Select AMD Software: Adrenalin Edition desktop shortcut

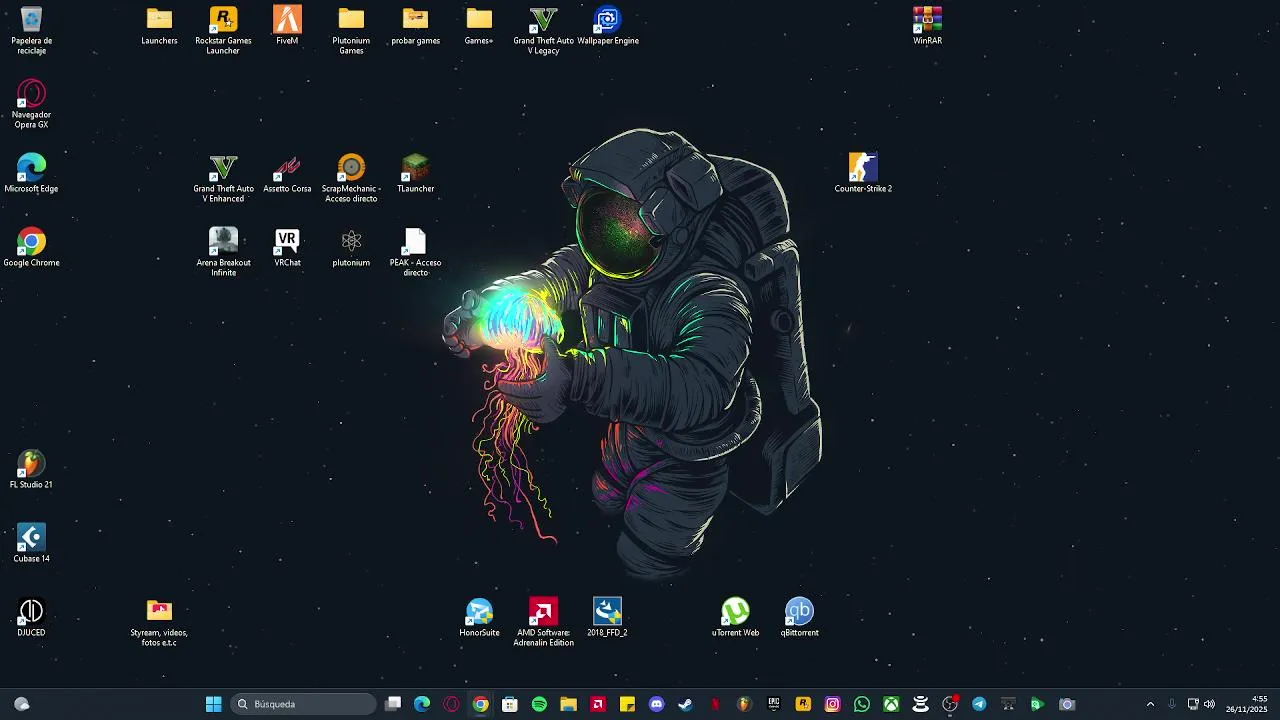[543, 622]
